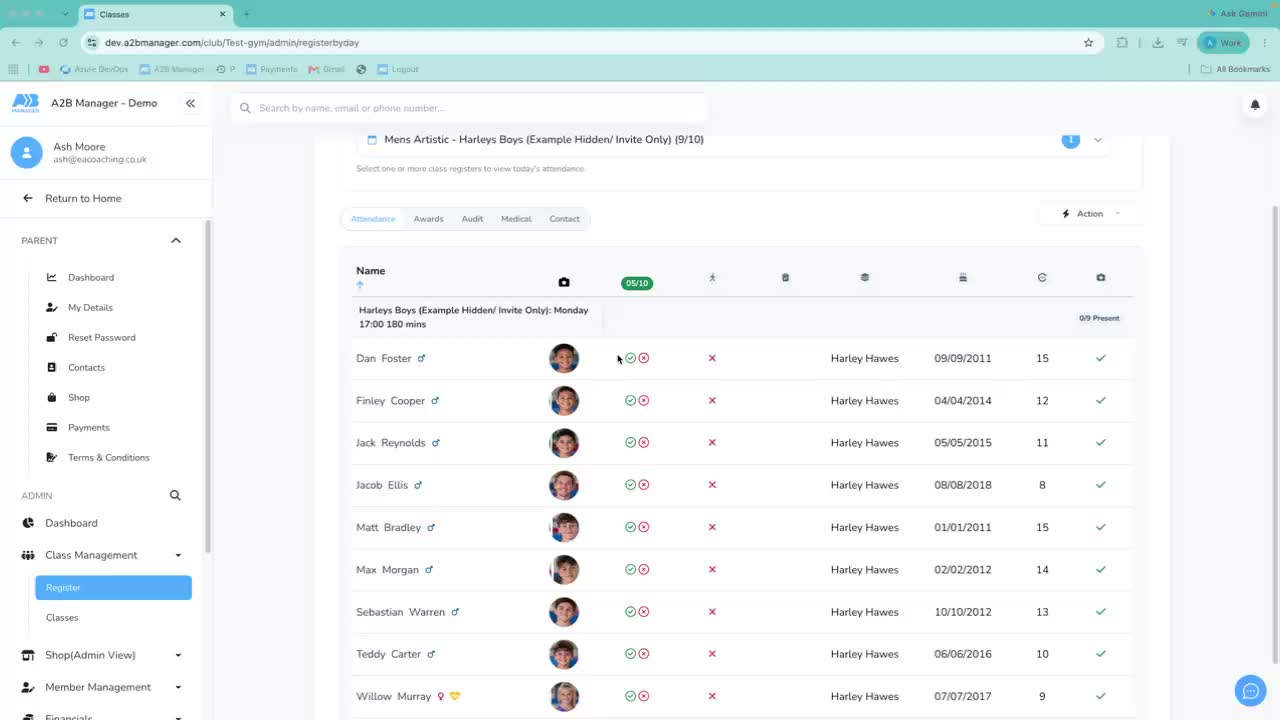The image size is (1280, 720).
Task: Go to Classes under Class Management
Action: (x=62, y=617)
